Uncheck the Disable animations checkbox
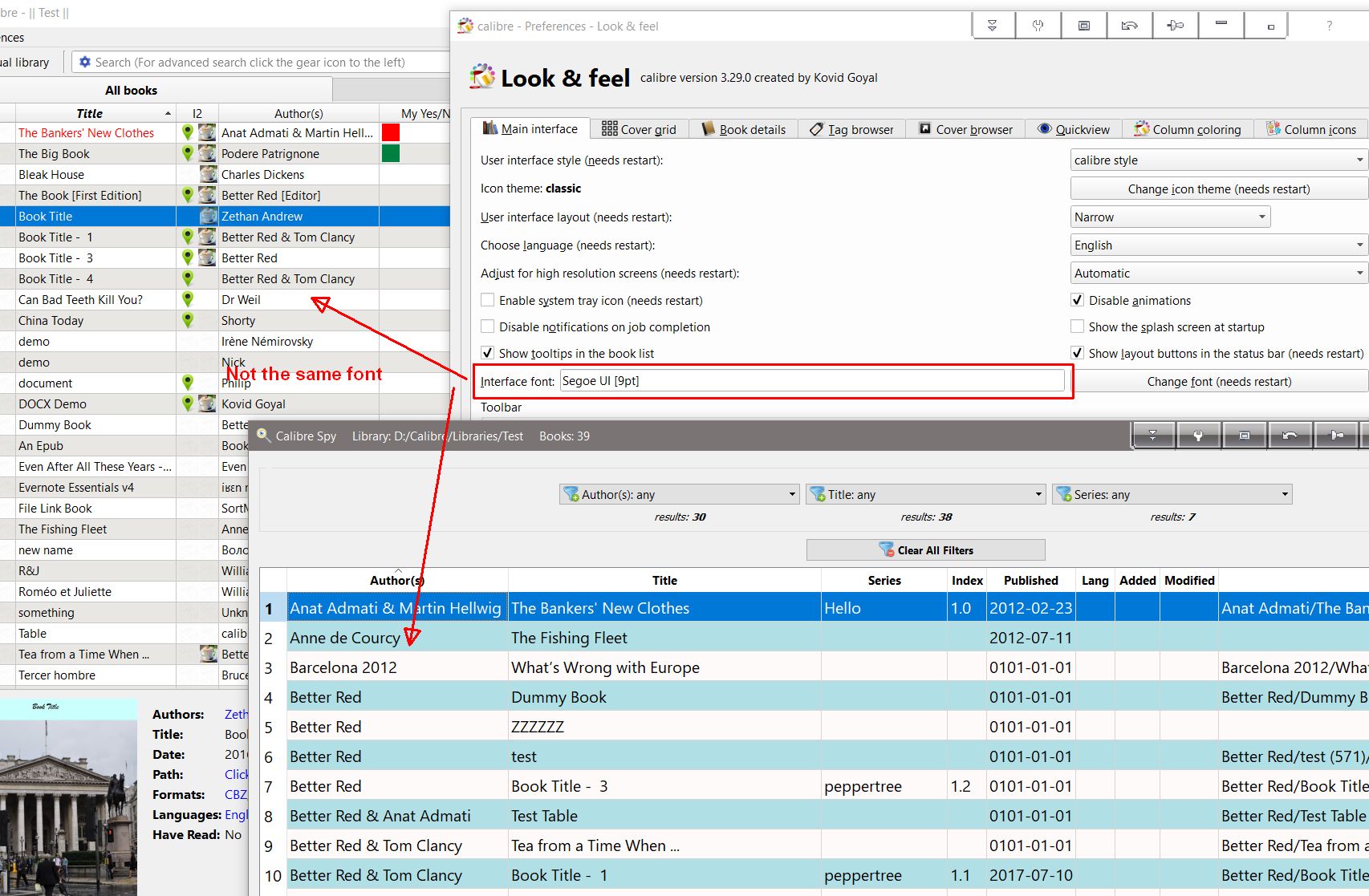The image size is (1369, 896). pyautogui.click(x=1077, y=300)
